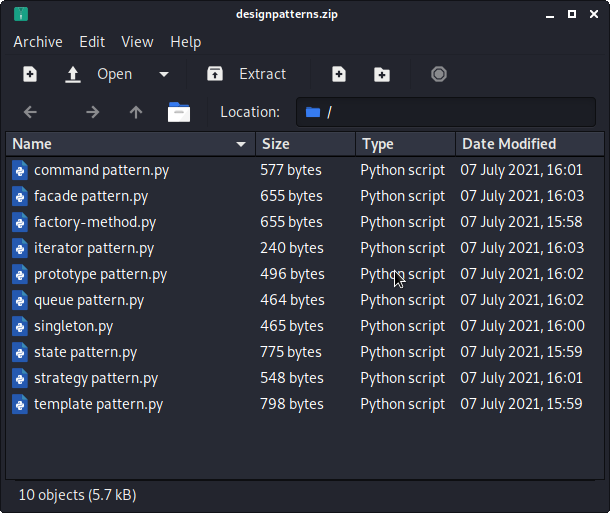
Task: Navigate back with the left arrow
Action: tap(30, 112)
